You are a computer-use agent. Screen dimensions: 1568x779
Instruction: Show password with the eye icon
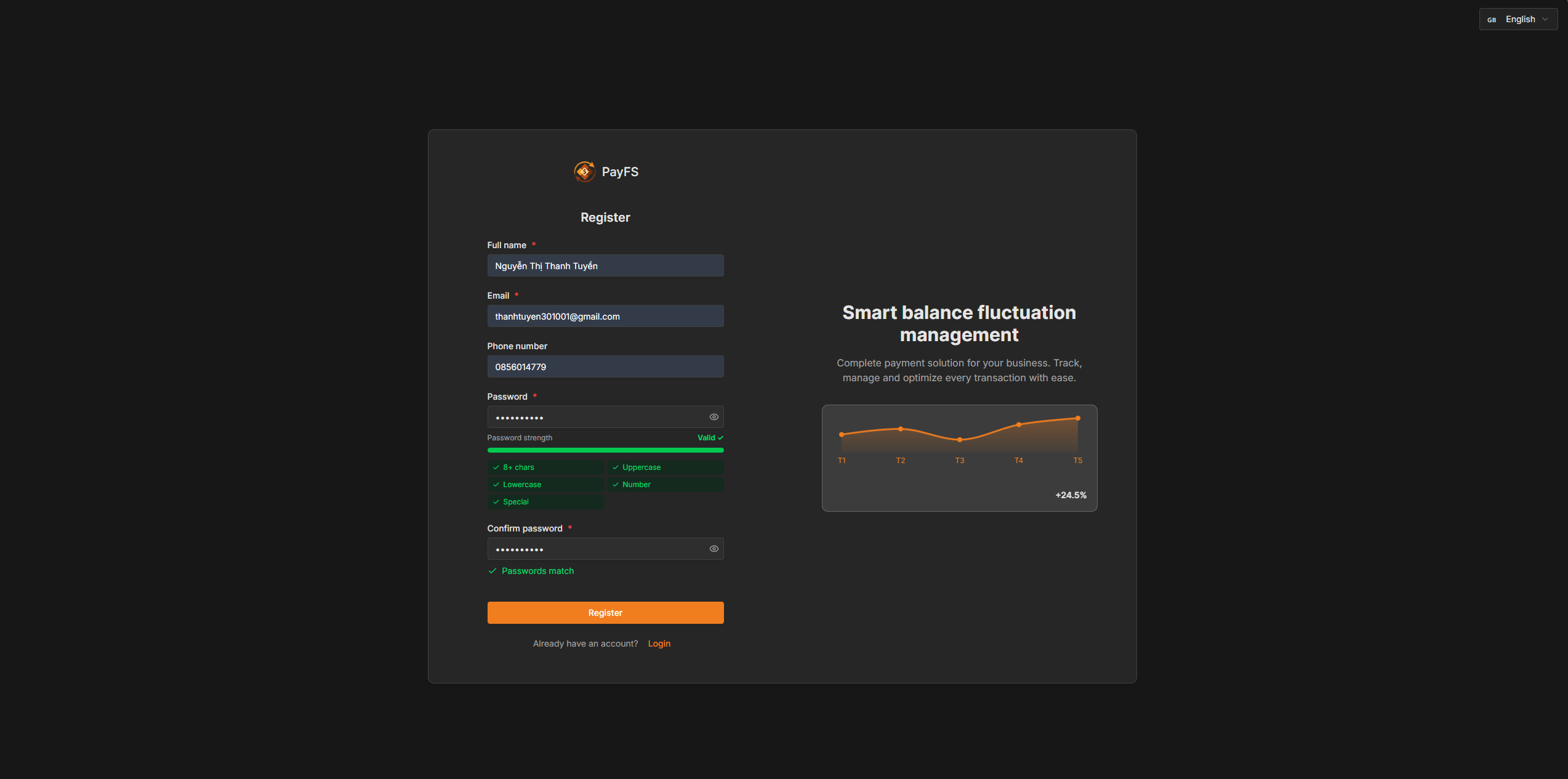tap(714, 417)
